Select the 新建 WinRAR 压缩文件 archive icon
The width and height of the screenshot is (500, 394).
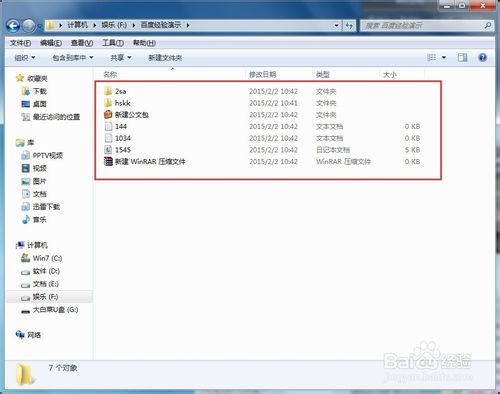pyautogui.click(x=108, y=162)
